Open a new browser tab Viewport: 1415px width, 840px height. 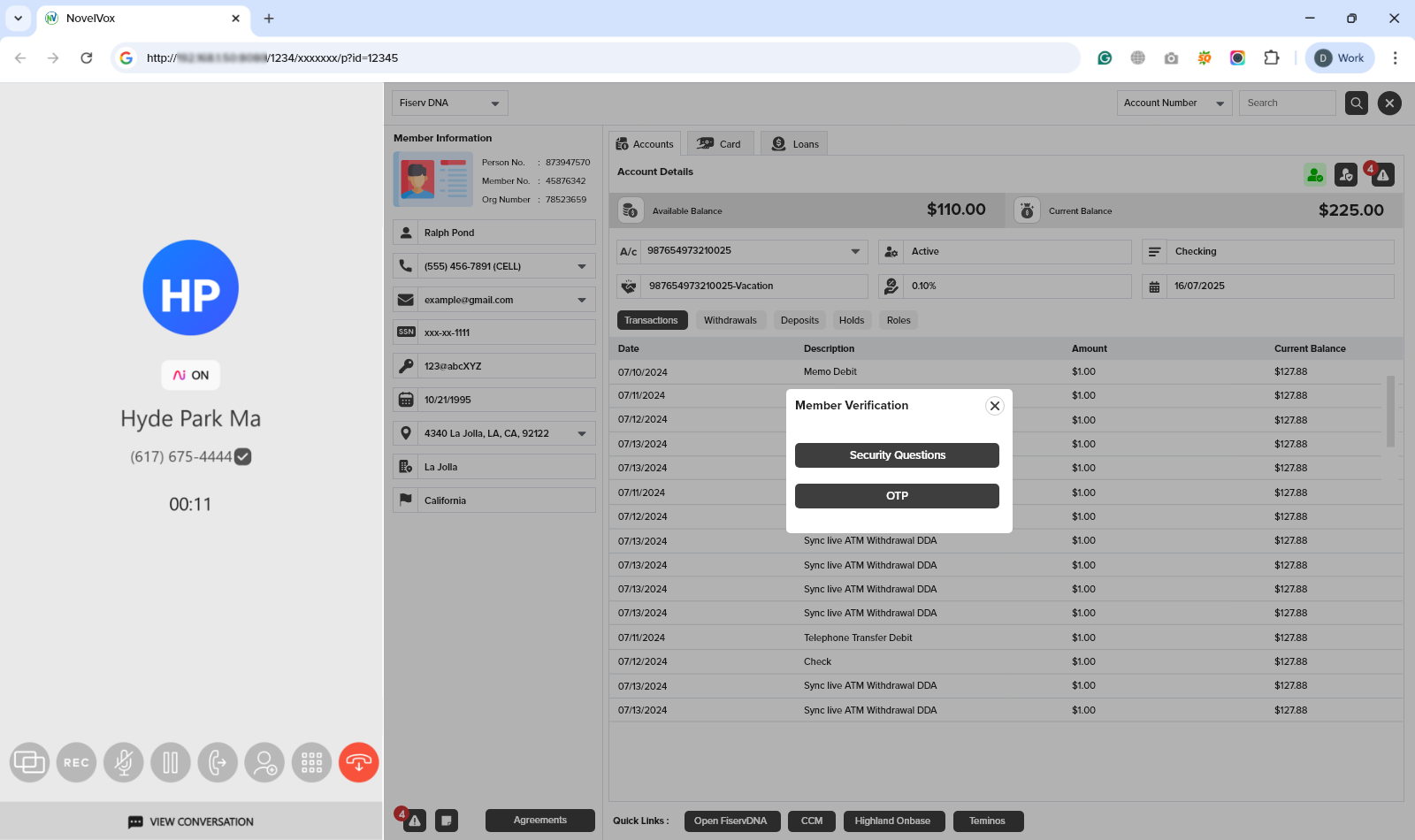[269, 19]
